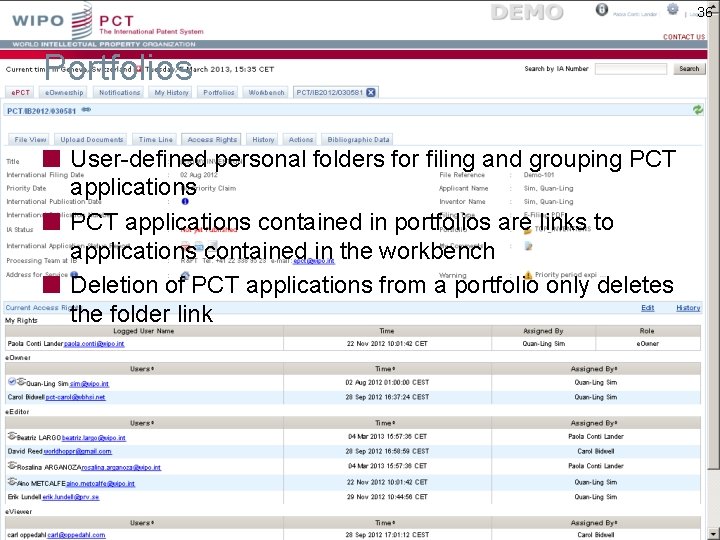Switch to the Workbench tab

266,92
